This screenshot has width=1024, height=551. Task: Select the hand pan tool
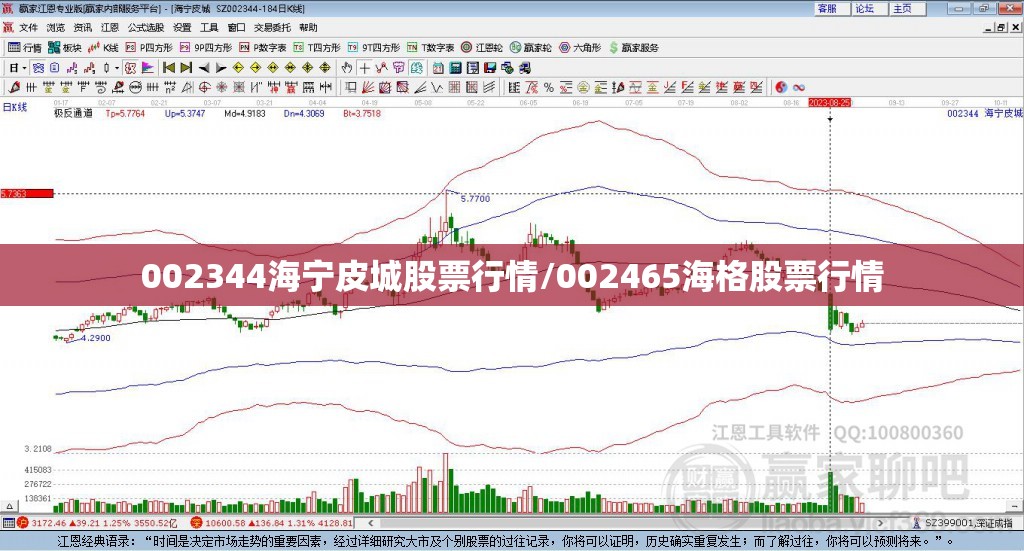(347, 68)
